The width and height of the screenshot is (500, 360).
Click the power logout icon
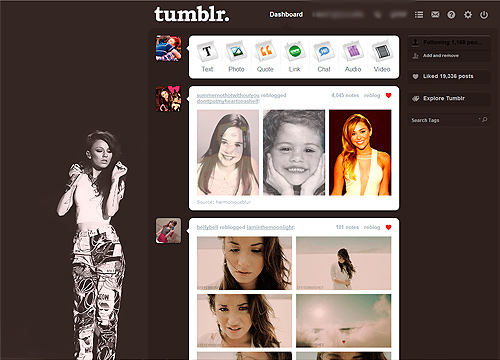click(x=484, y=15)
